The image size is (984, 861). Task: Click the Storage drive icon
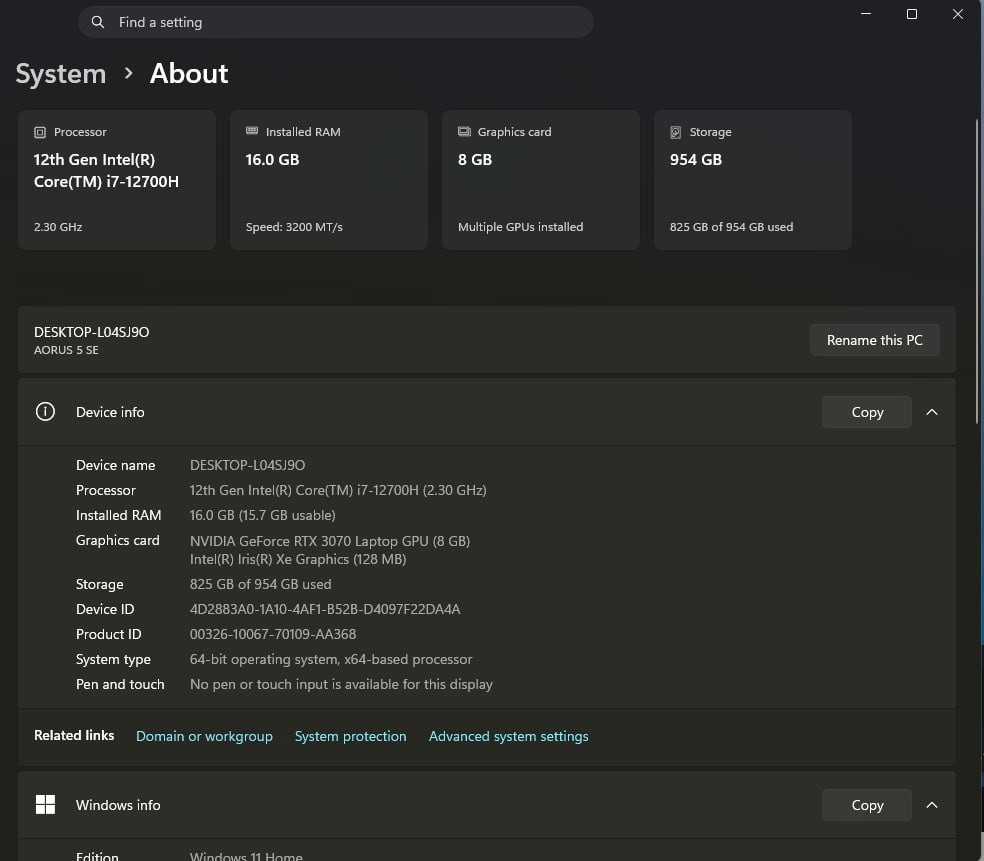click(x=676, y=132)
